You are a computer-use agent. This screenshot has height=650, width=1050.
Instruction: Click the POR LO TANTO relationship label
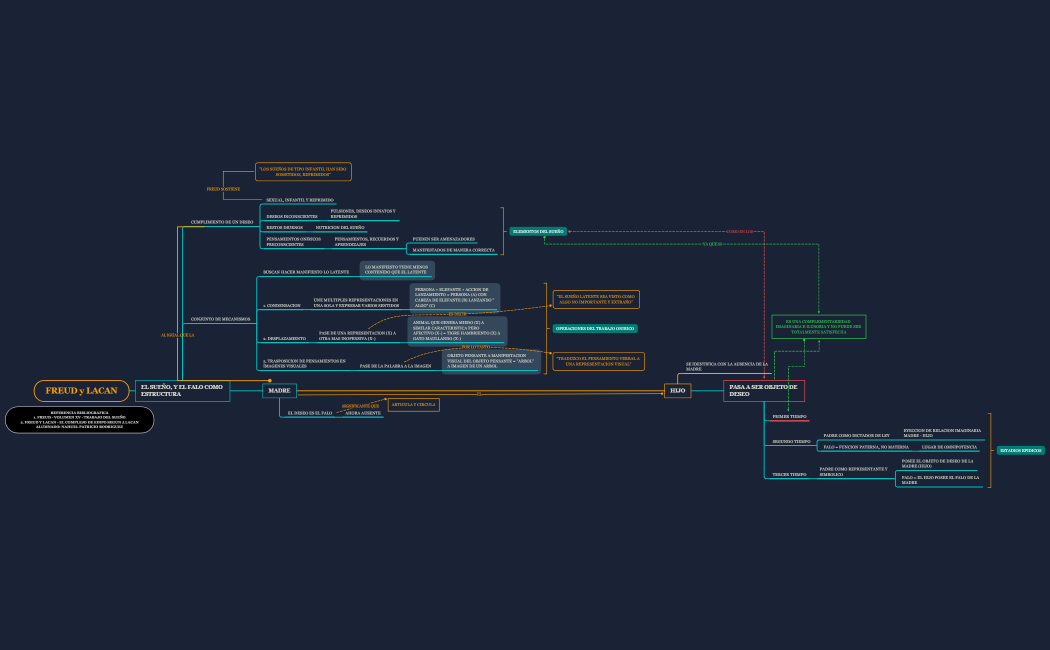(475, 347)
